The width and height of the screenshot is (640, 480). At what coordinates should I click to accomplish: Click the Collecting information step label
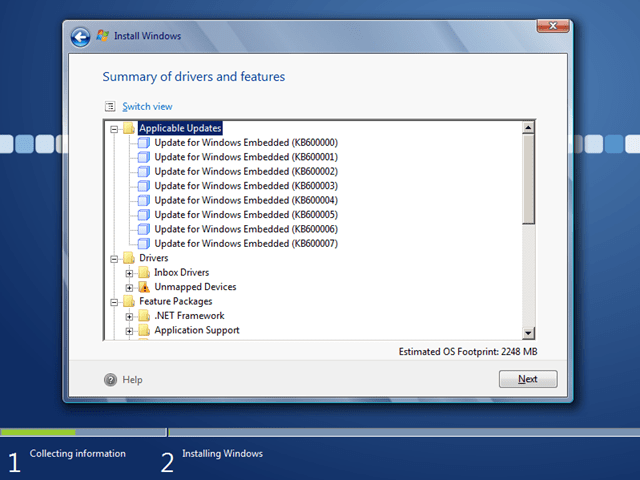coord(78,453)
